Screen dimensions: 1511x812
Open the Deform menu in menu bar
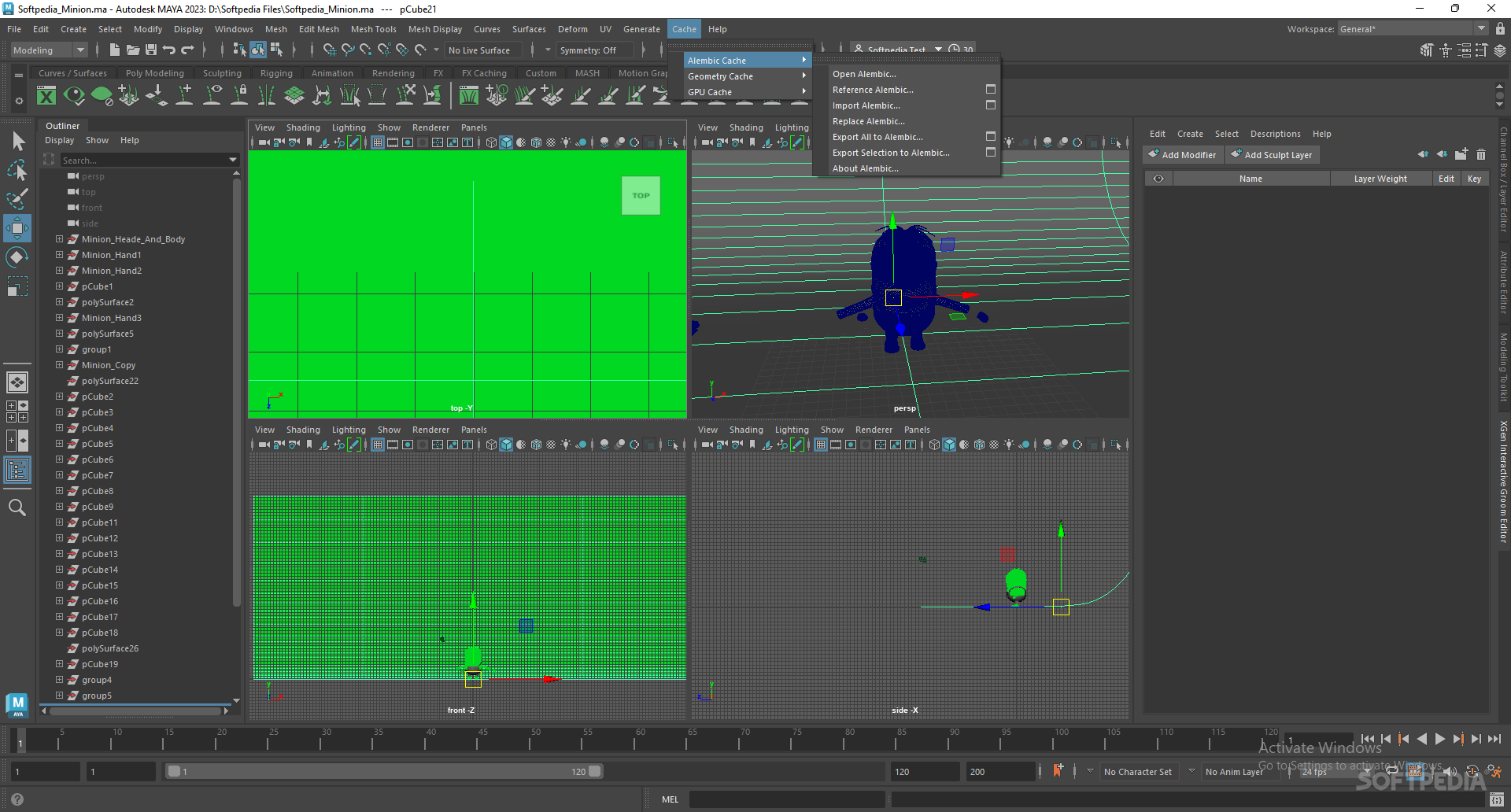pos(573,29)
